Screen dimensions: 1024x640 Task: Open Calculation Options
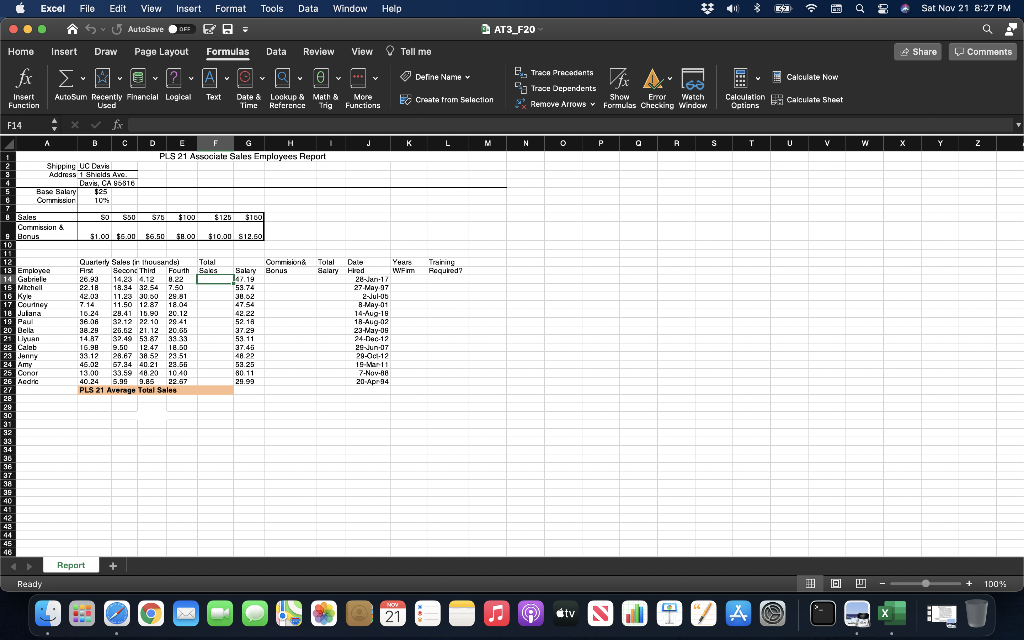[x=744, y=88]
